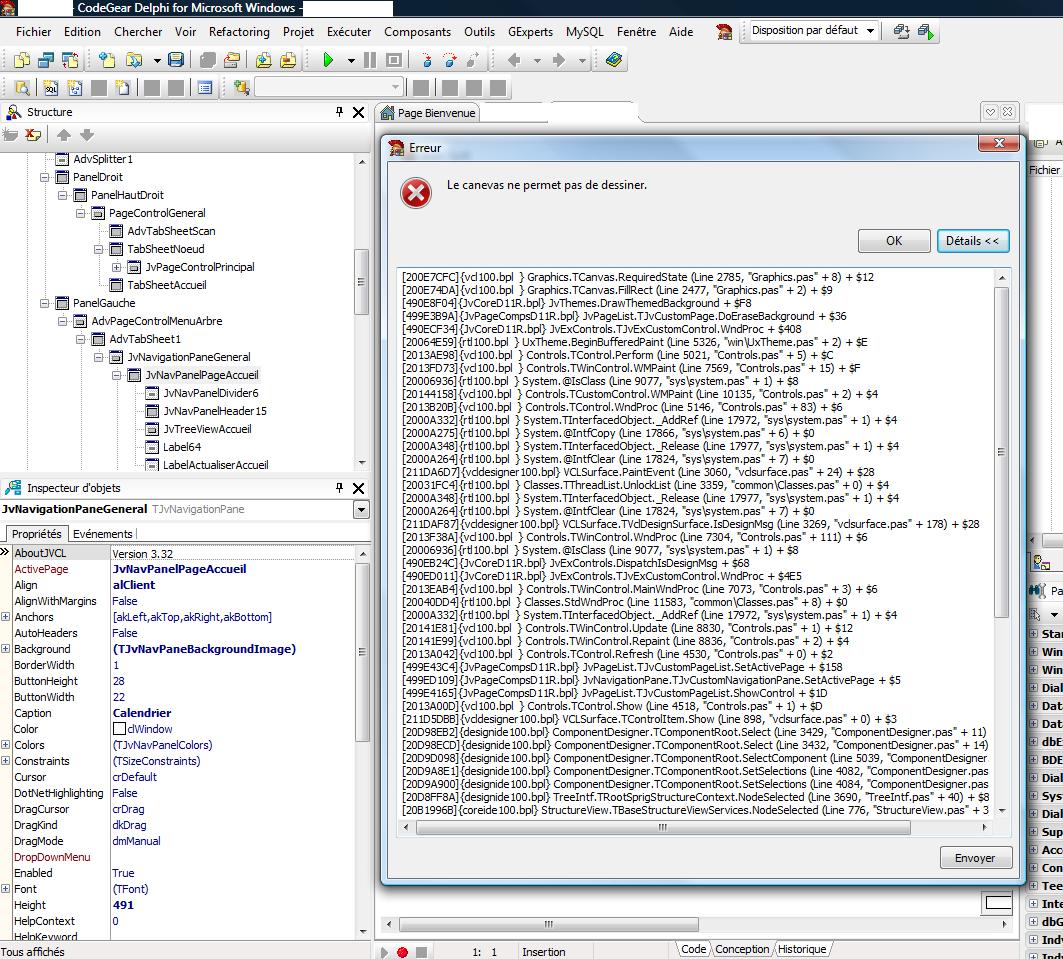Image resolution: width=1063 pixels, height=959 pixels.
Task: Expand the Font property
Action: 6,889
